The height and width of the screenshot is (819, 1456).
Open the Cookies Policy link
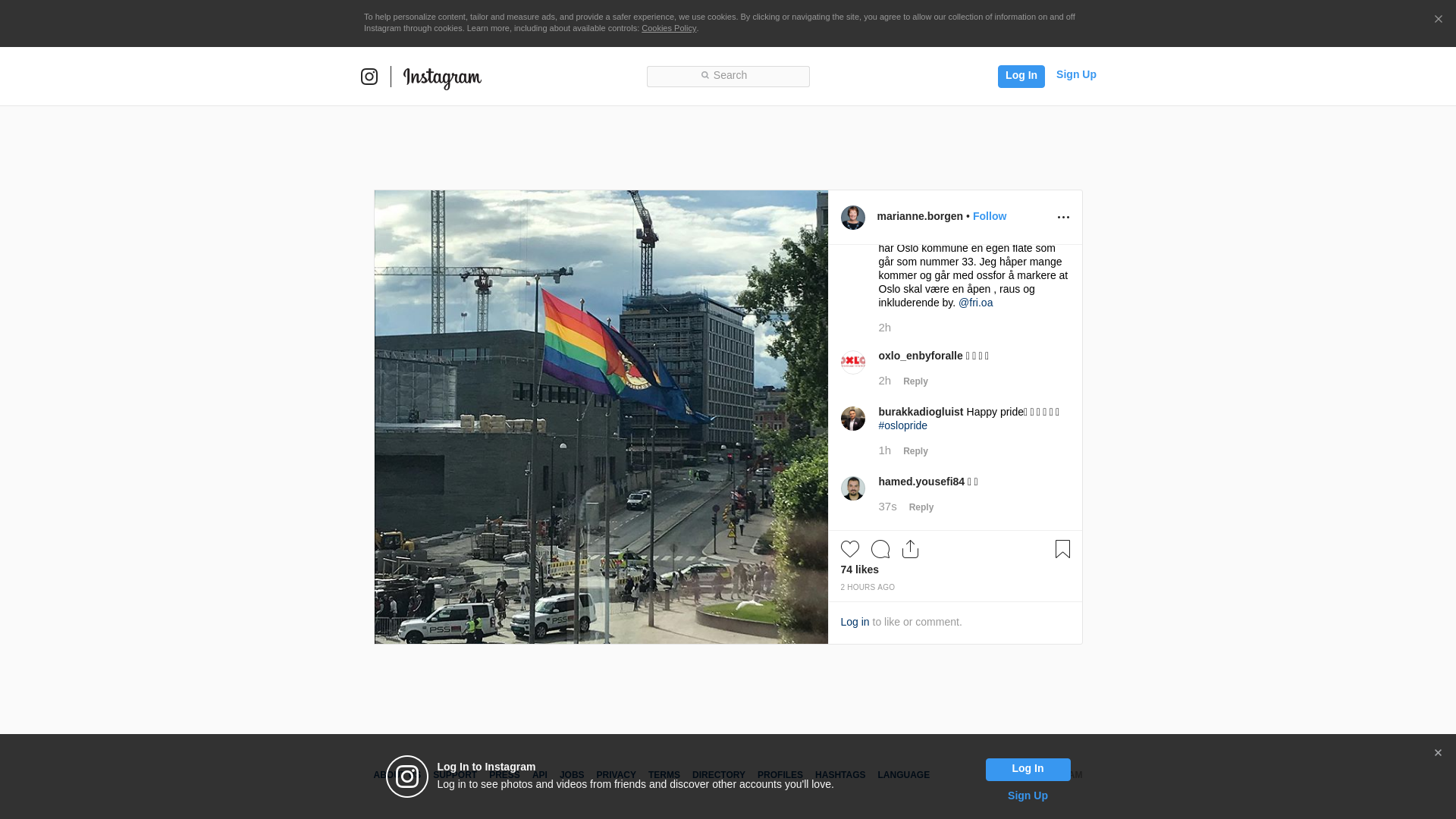[669, 28]
